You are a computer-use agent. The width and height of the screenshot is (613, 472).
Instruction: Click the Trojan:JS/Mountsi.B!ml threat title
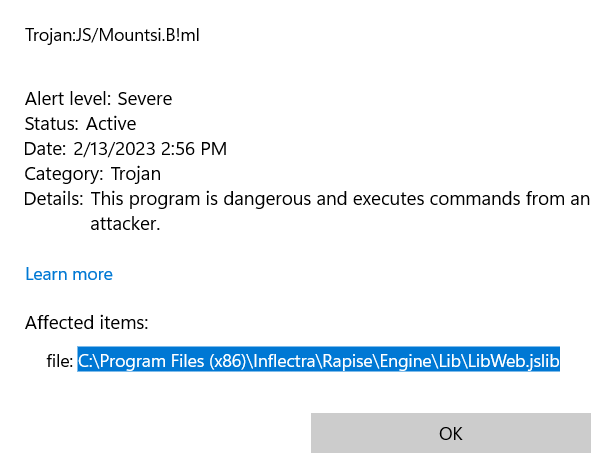coord(119,35)
